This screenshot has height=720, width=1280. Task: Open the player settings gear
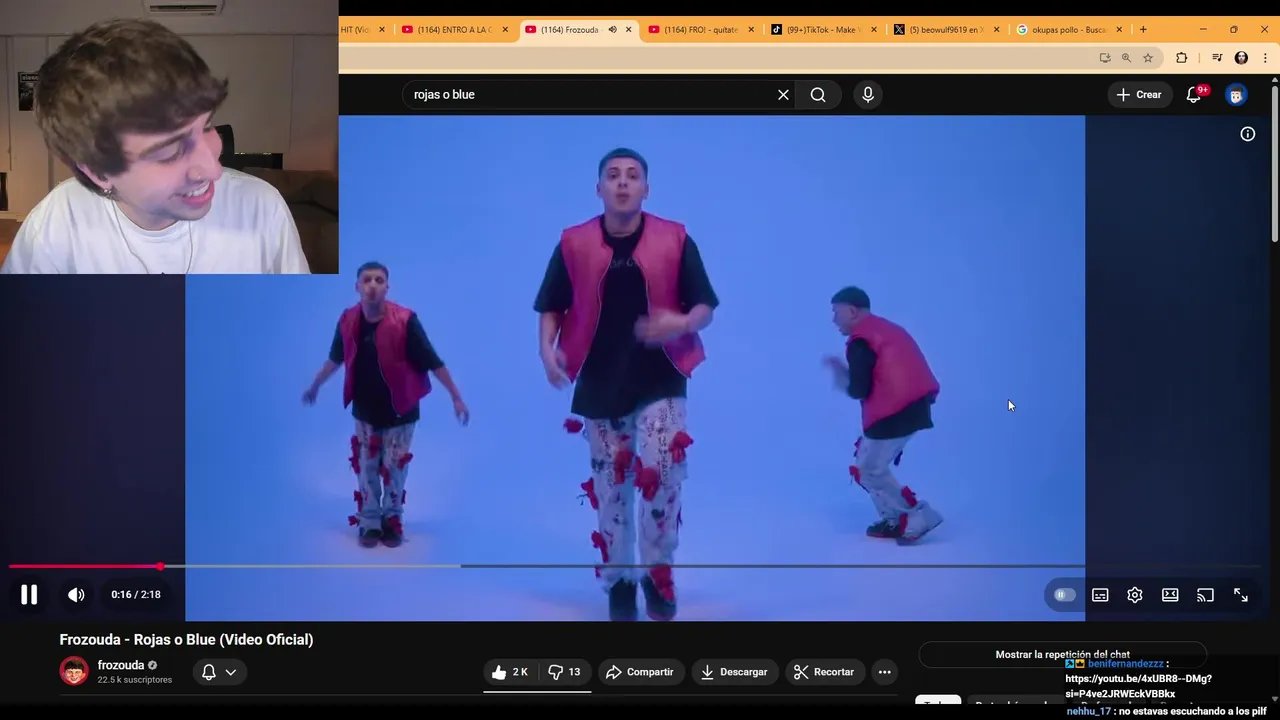1135,595
